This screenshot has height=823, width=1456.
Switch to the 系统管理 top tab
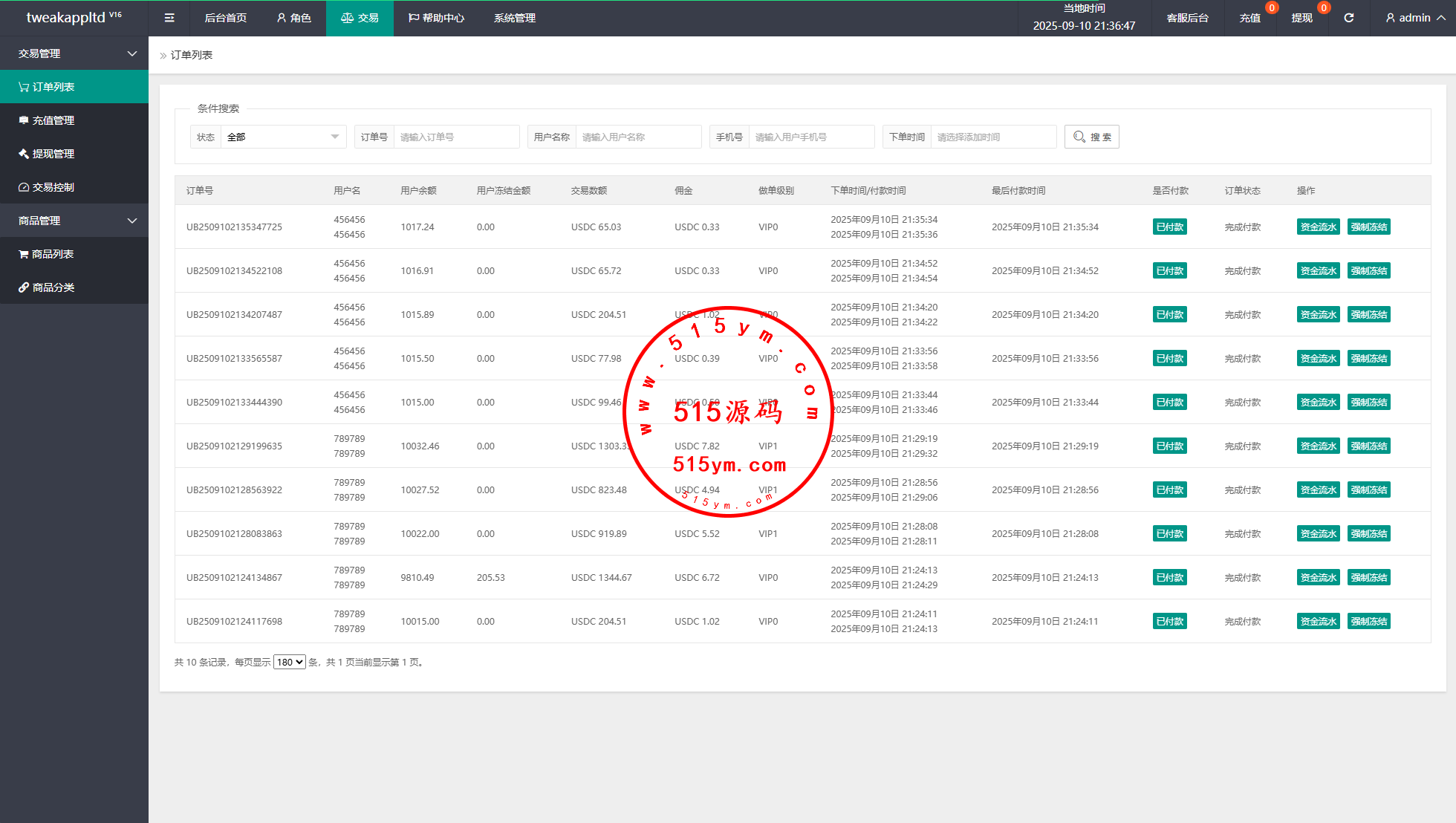(514, 18)
